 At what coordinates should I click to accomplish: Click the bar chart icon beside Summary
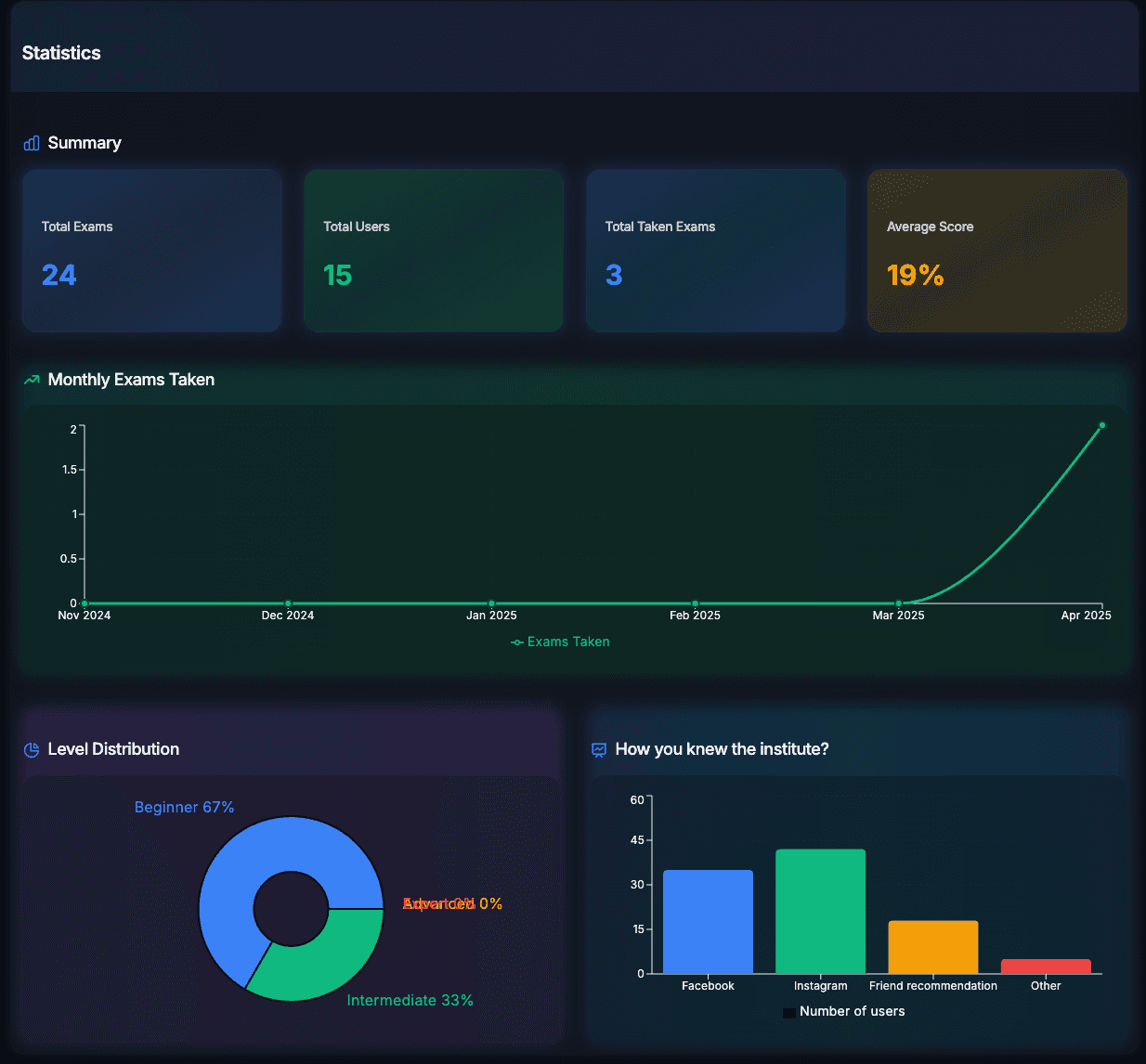point(31,143)
